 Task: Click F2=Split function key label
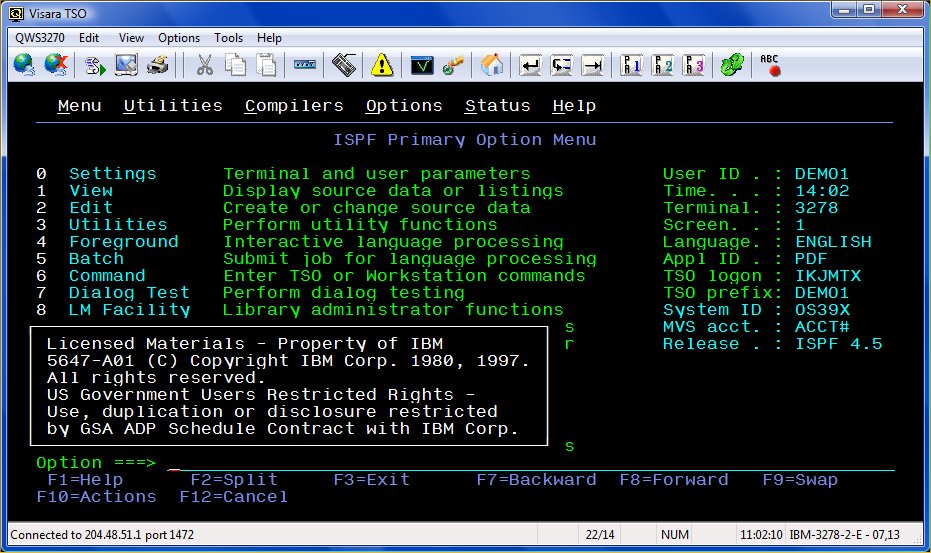pos(234,480)
